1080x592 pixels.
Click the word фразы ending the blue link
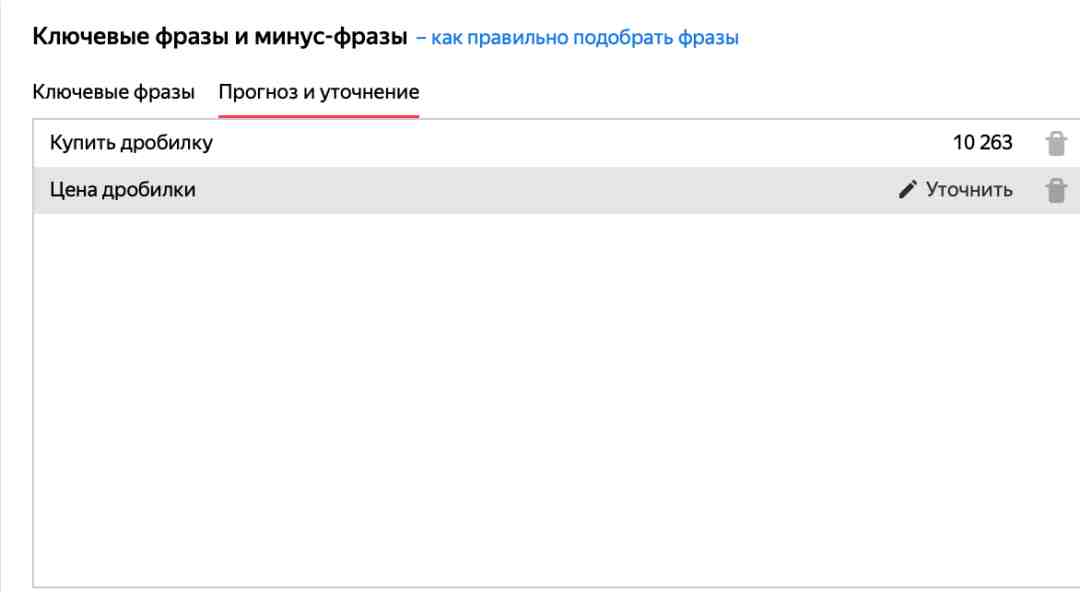[x=708, y=38]
